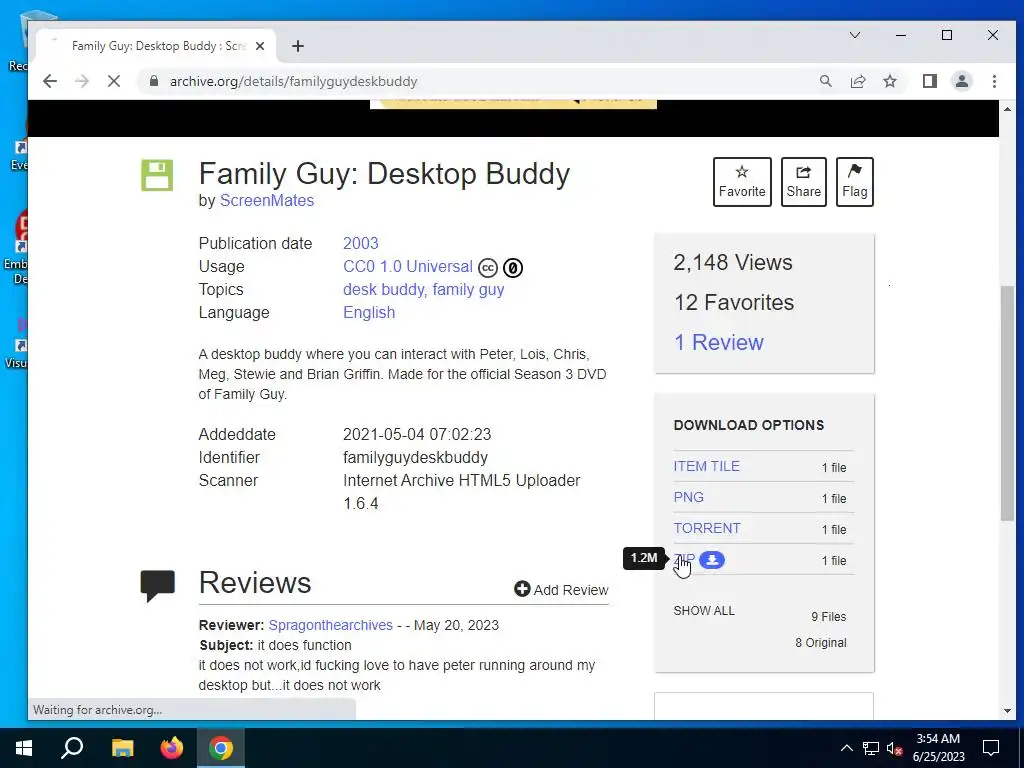Open the zoom magnifier icon in address bar
Screen dimensions: 1024x768
(825, 81)
